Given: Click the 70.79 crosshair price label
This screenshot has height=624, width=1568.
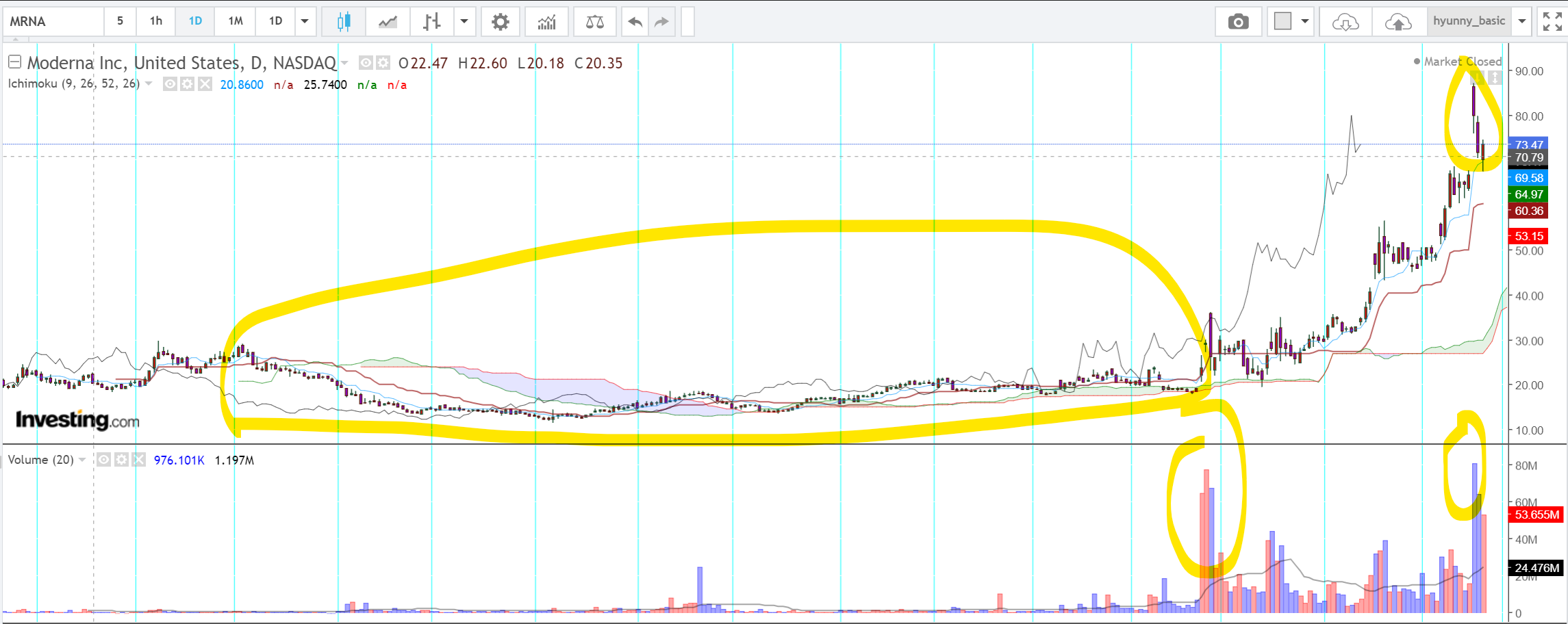Looking at the screenshot, I should (1528, 157).
